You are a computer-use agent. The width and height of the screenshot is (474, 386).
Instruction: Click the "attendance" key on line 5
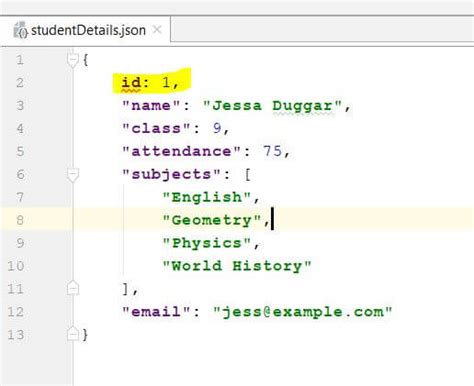coord(181,151)
